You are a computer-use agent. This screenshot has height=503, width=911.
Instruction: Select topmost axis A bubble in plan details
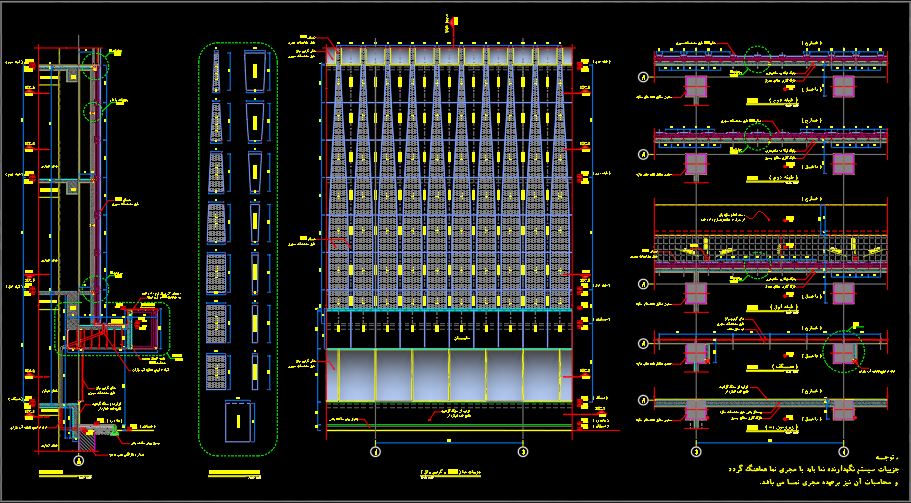pyautogui.click(x=643, y=76)
